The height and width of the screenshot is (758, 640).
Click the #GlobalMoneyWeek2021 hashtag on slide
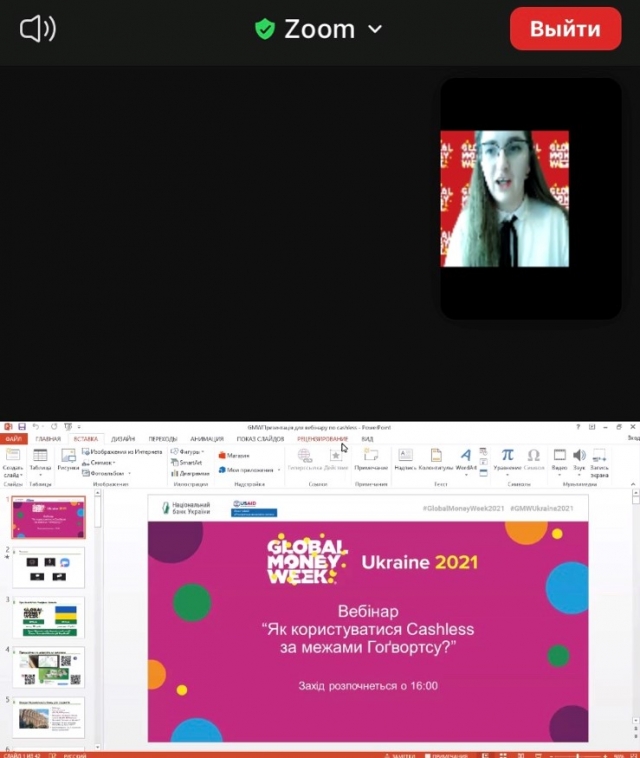coord(463,509)
